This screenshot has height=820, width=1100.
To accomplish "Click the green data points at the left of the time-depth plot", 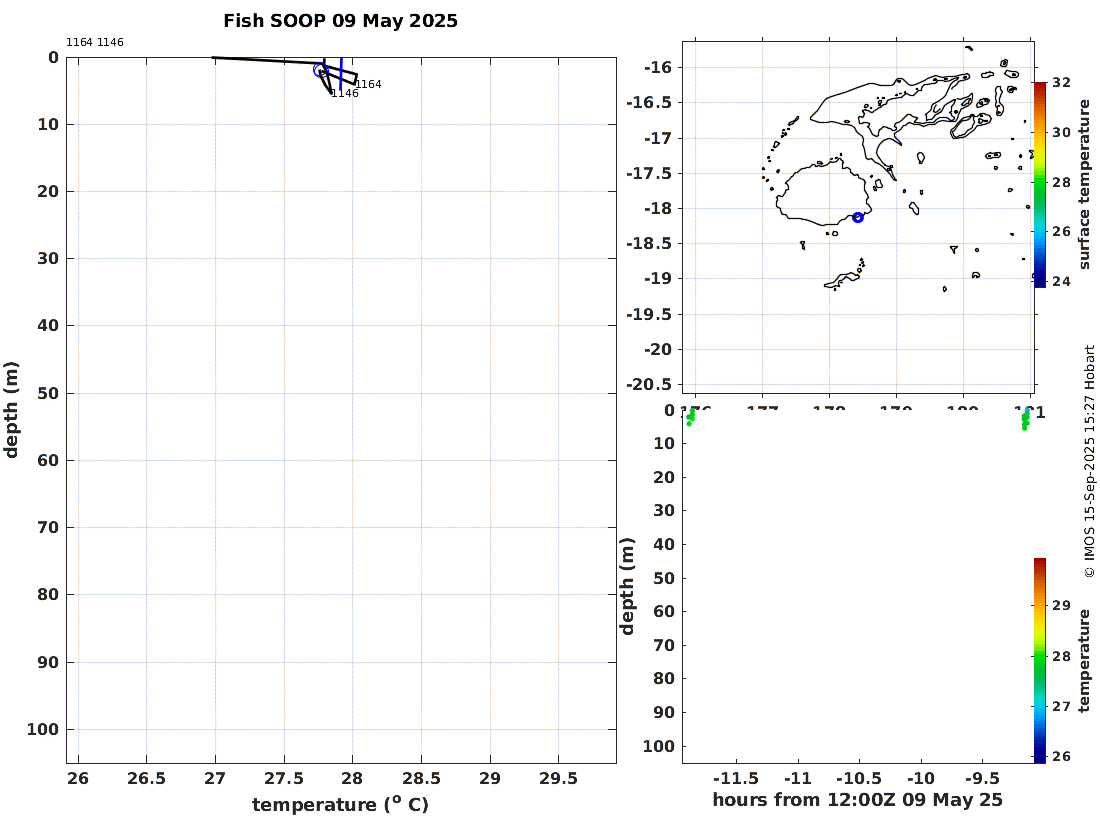I will [690, 417].
